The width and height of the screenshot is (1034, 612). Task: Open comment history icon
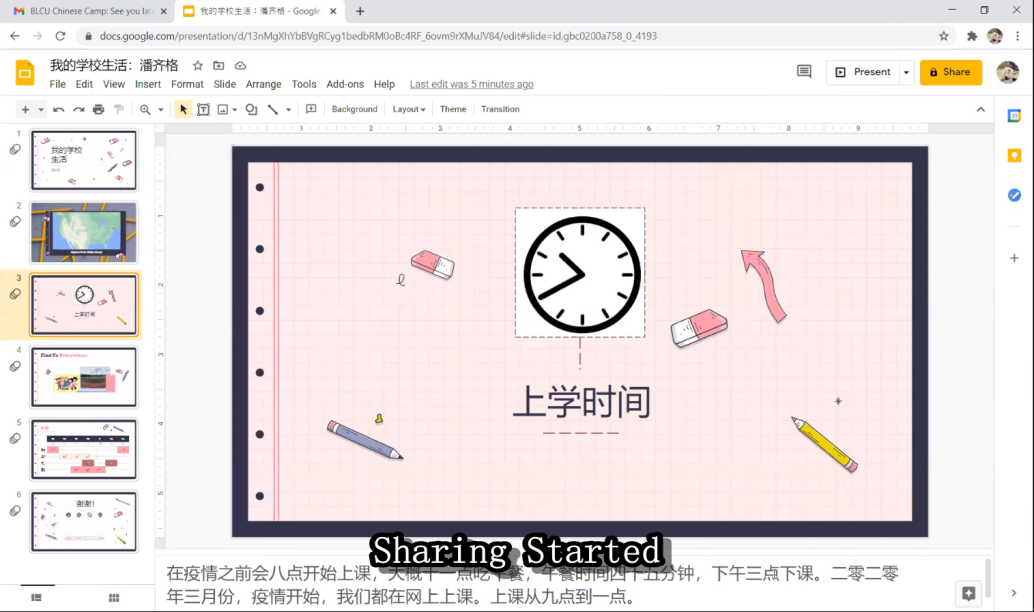[x=804, y=72]
